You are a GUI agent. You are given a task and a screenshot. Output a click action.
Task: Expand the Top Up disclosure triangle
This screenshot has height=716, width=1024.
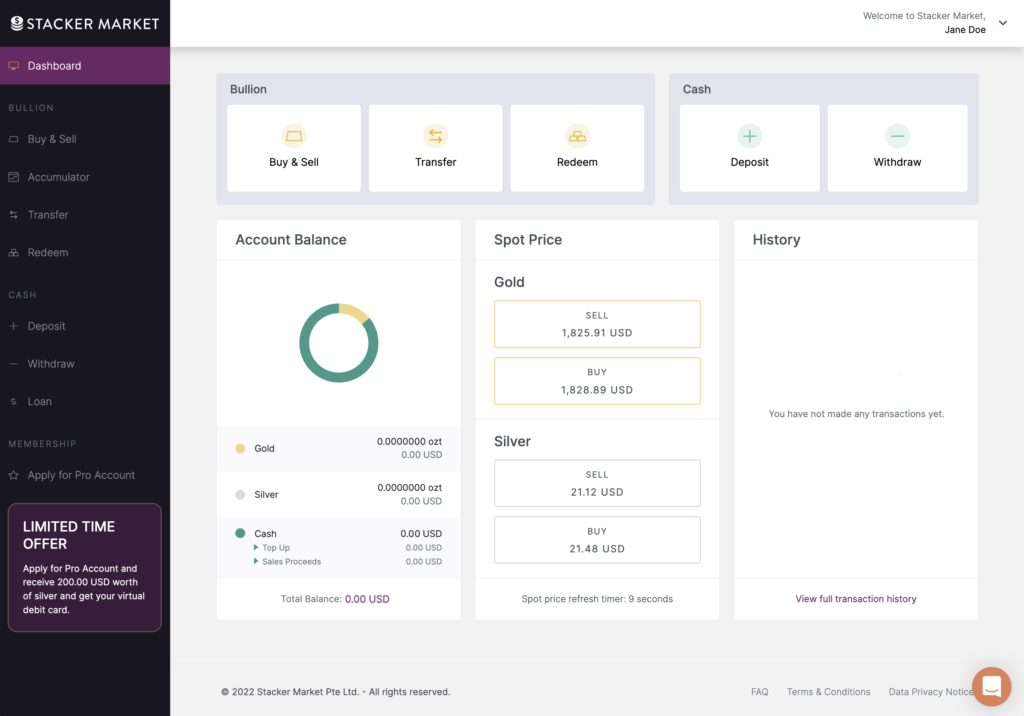click(x=256, y=547)
